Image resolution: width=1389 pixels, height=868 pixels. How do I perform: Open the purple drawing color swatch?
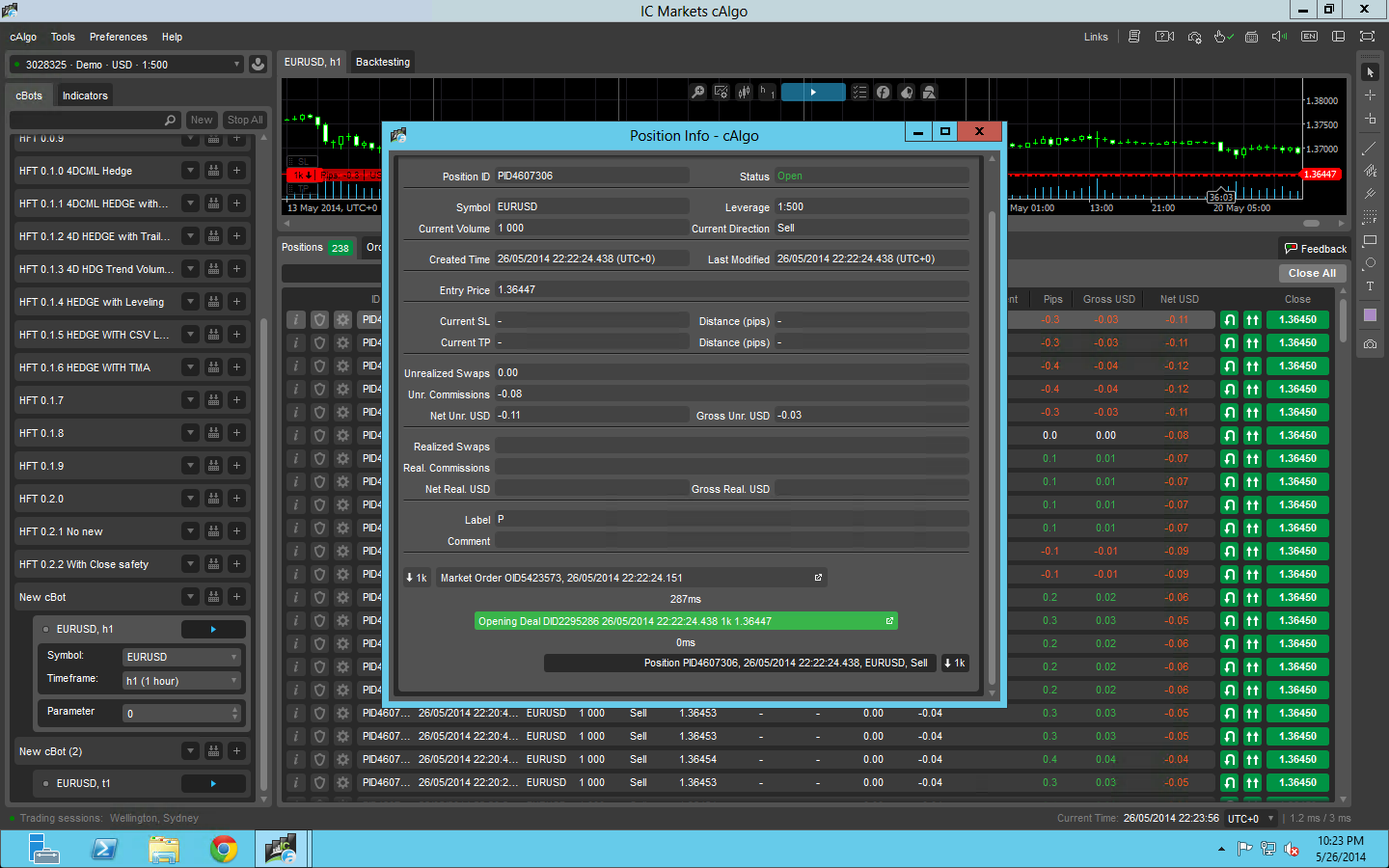(1370, 315)
